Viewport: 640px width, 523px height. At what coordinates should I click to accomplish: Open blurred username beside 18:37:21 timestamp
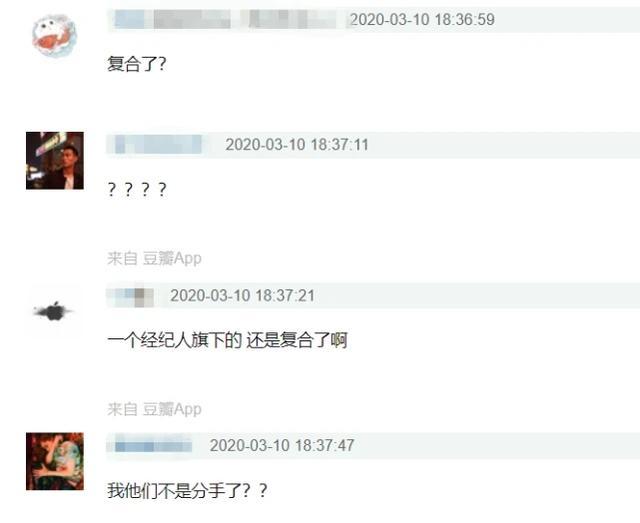tap(131, 296)
